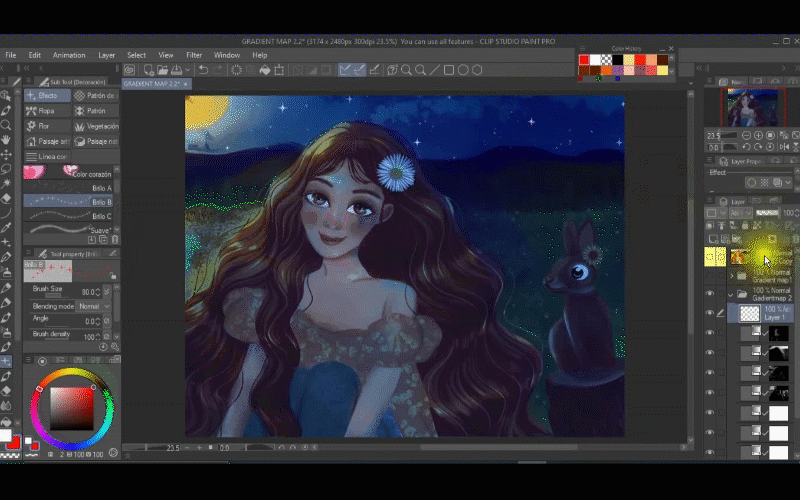Click the Save icon in the toolbar
The image size is (800, 500).
tap(177, 70)
